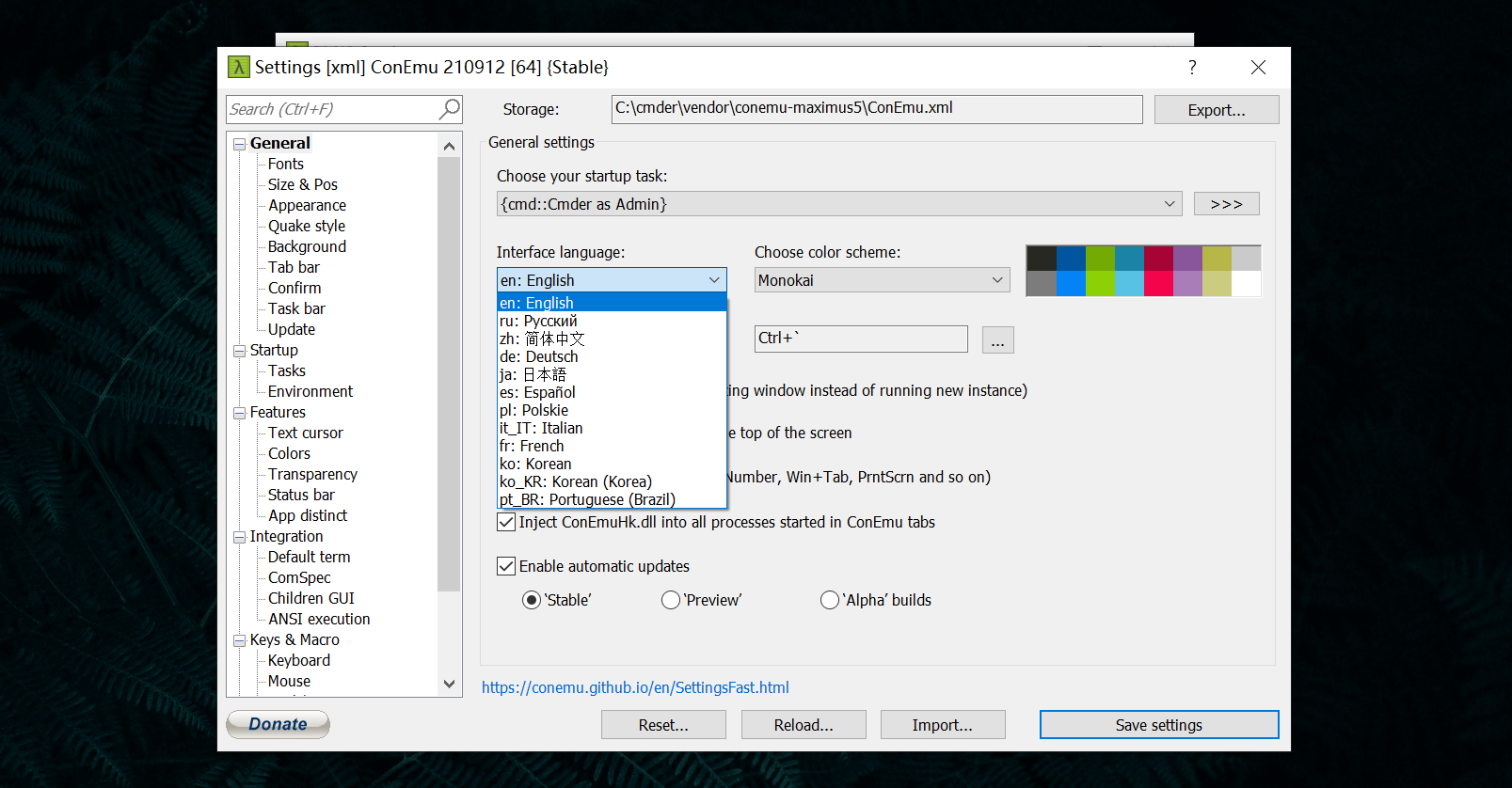Collapse the Features tree node

pos(240,413)
